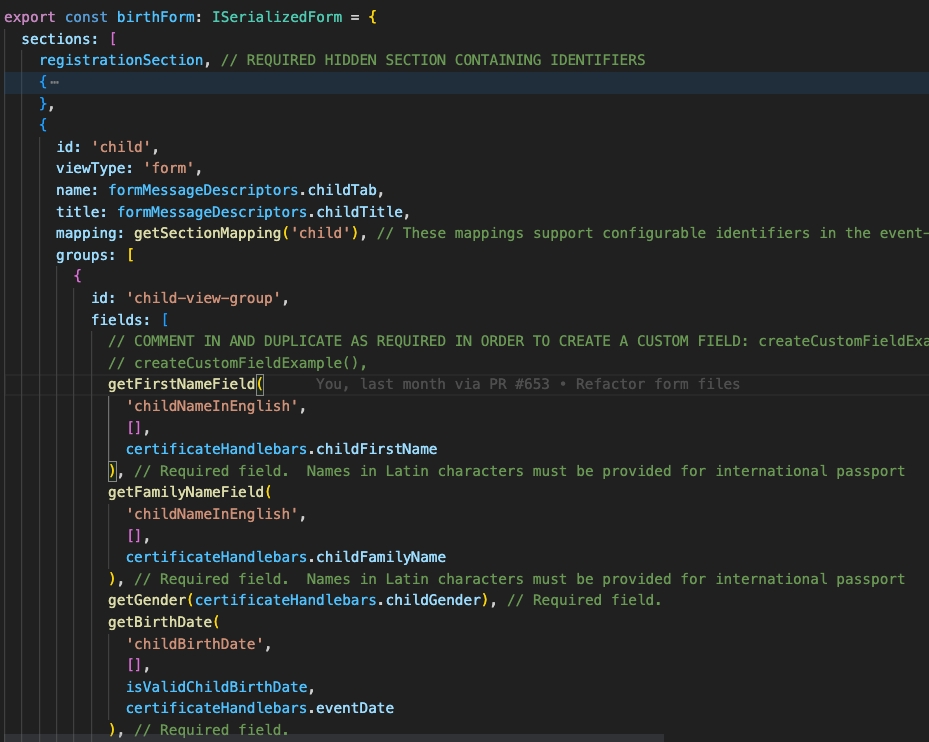Screen dimensions: 929x742
Task: Click the registrationSection identifier
Action: (x=121, y=60)
